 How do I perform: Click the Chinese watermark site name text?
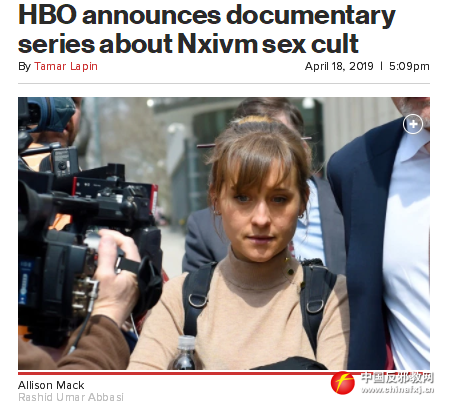[397, 378]
